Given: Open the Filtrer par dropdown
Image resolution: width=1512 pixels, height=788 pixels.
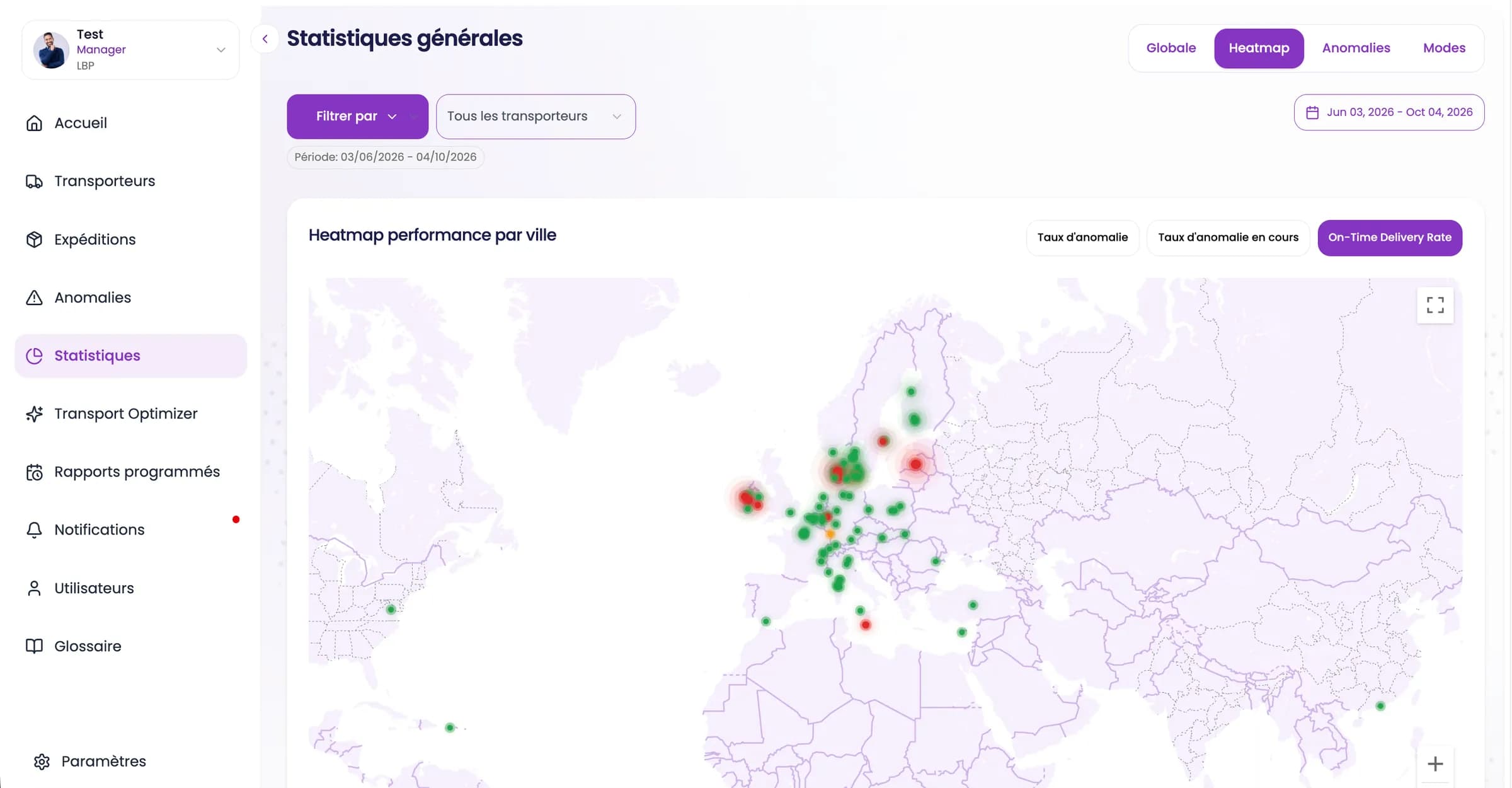Looking at the screenshot, I should click(x=357, y=117).
